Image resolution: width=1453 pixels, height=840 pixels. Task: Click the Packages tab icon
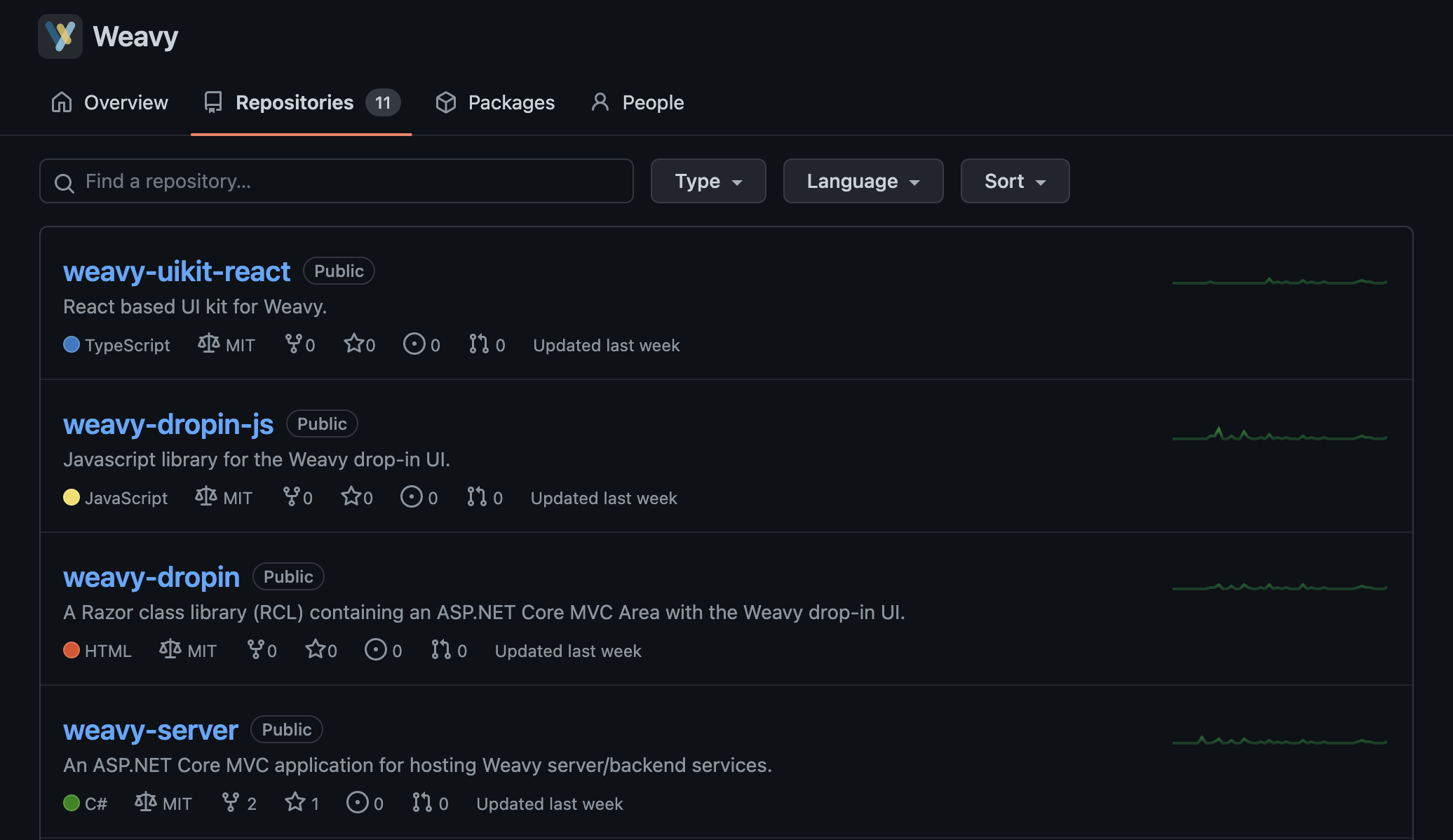click(x=447, y=101)
